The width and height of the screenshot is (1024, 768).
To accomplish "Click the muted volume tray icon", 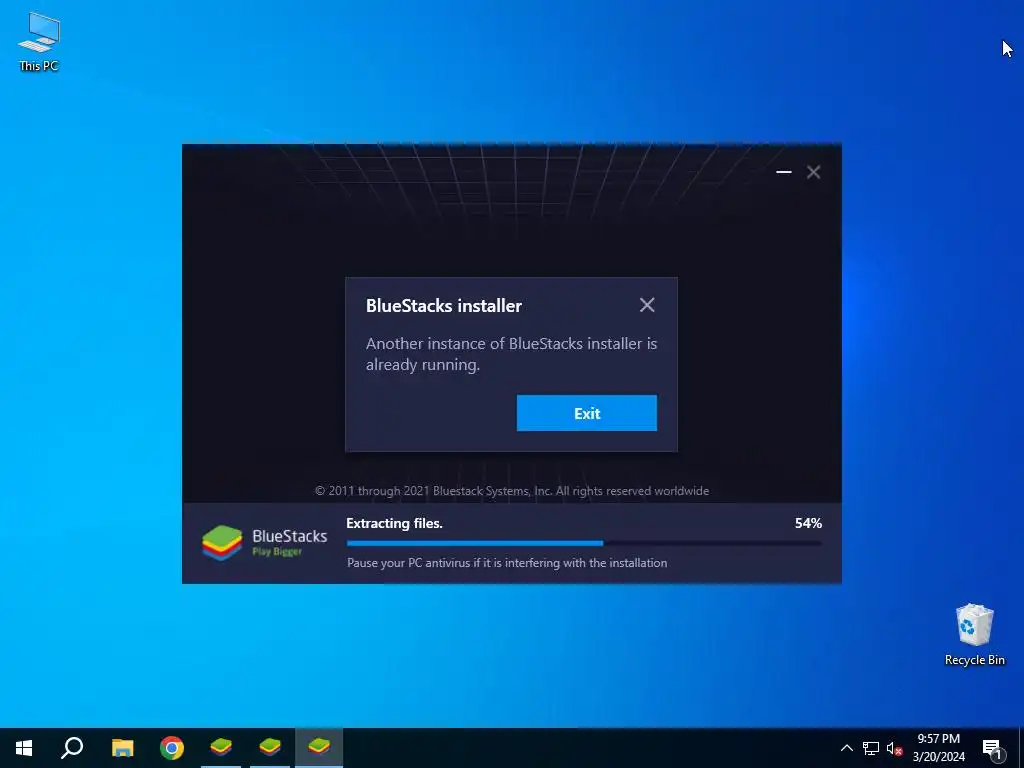I will (894, 748).
